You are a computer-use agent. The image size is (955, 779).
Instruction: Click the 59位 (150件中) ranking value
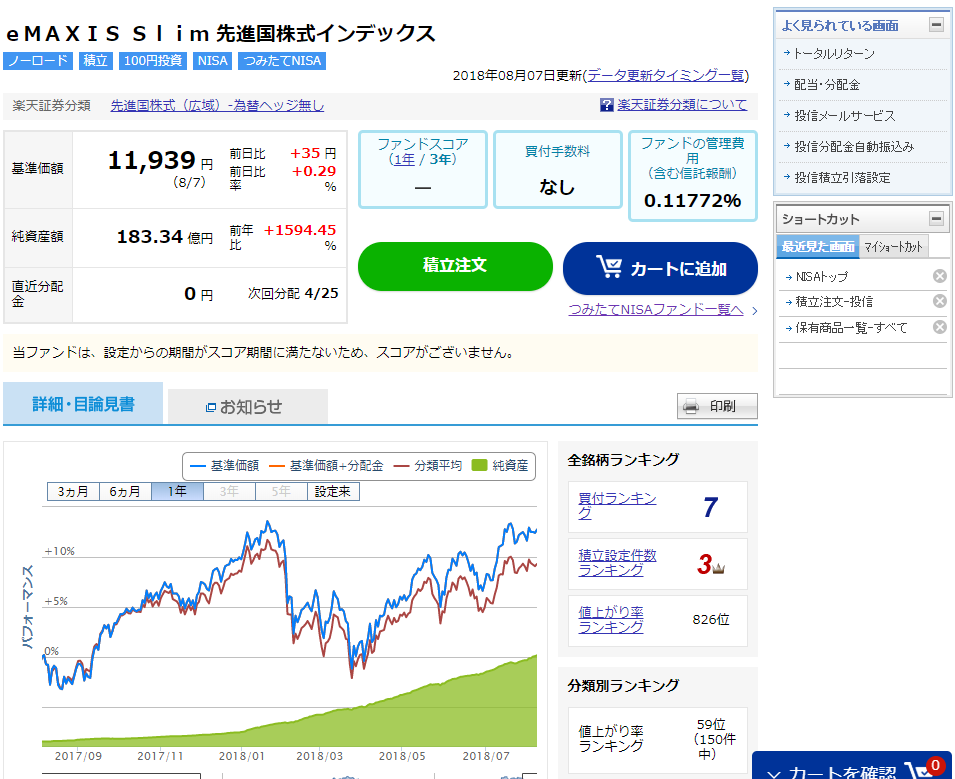click(x=714, y=739)
